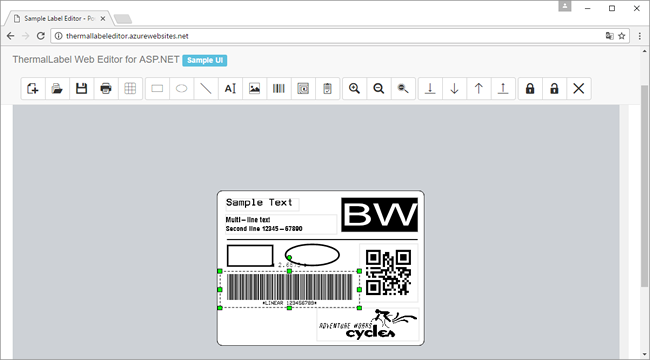Viewport: 650px width, 360px height.
Task: Select the Sample Label Editor tab
Action: [59, 19]
